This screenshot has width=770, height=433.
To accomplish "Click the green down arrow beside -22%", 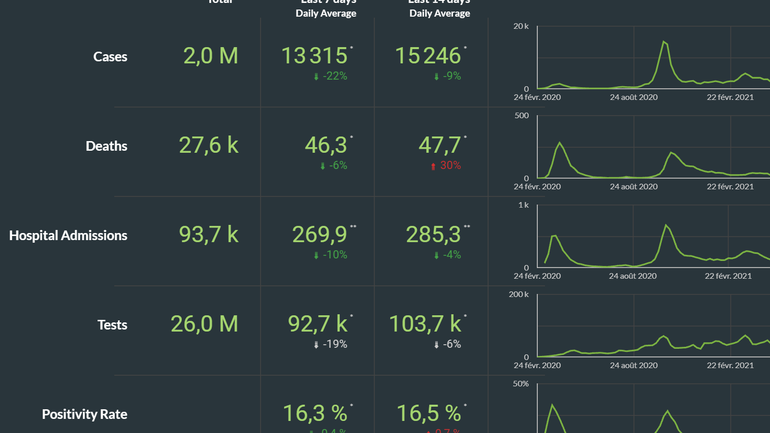I will [317, 77].
